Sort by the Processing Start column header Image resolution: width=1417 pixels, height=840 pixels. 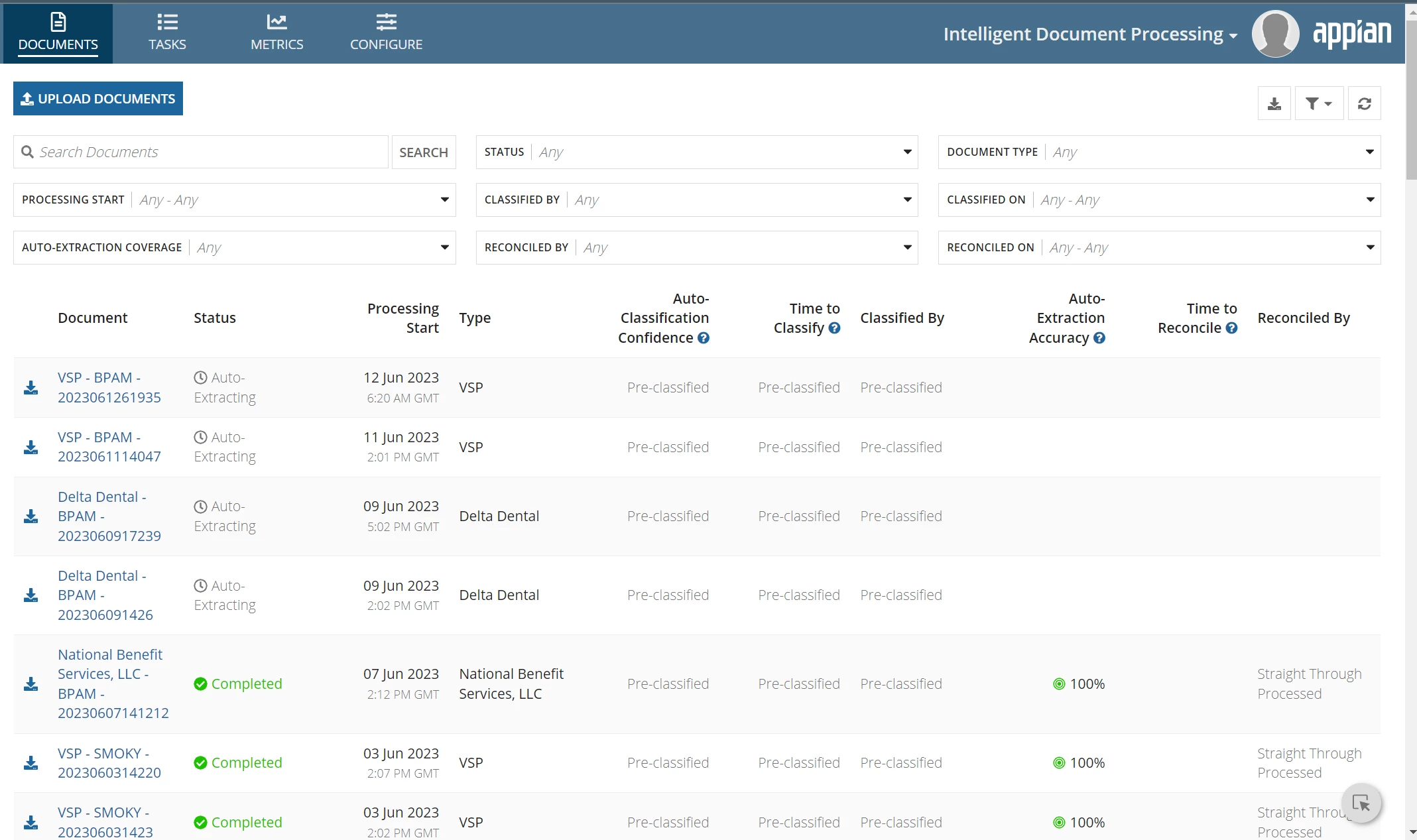point(403,318)
